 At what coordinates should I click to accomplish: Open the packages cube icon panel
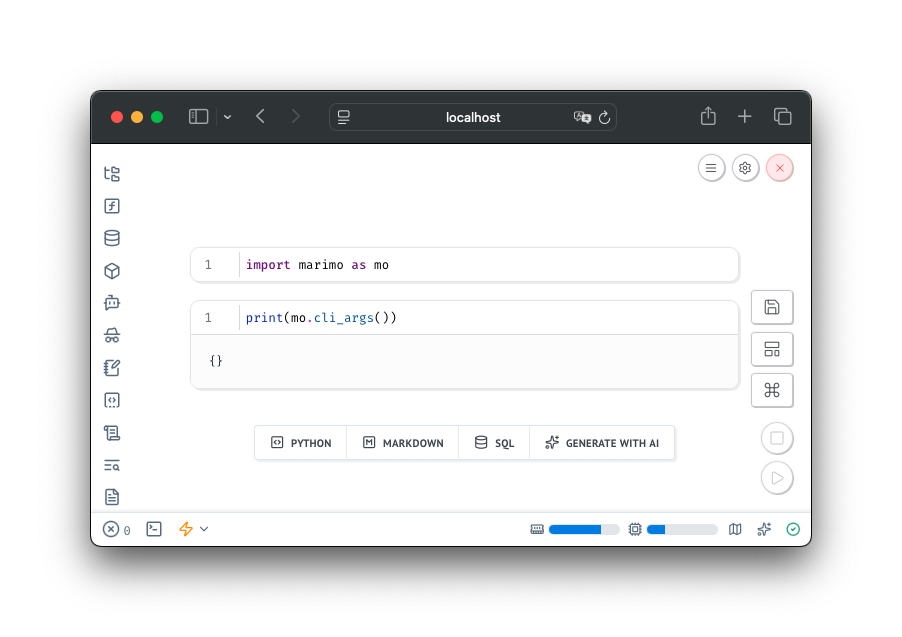click(112, 271)
